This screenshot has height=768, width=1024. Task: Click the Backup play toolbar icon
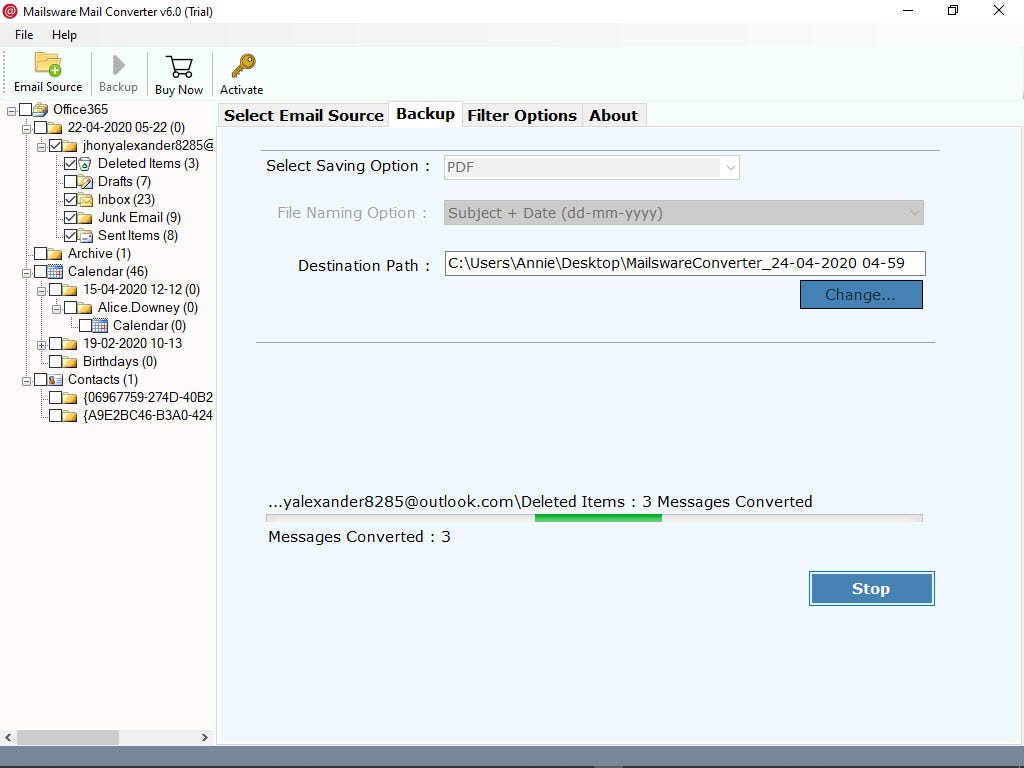pos(118,65)
